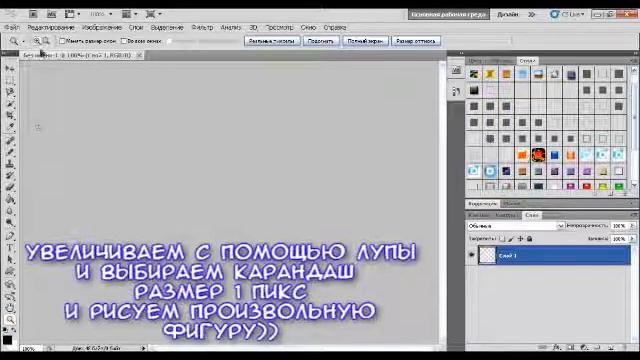Open the Фильтр menu
640x360 pixels.
tap(202, 27)
